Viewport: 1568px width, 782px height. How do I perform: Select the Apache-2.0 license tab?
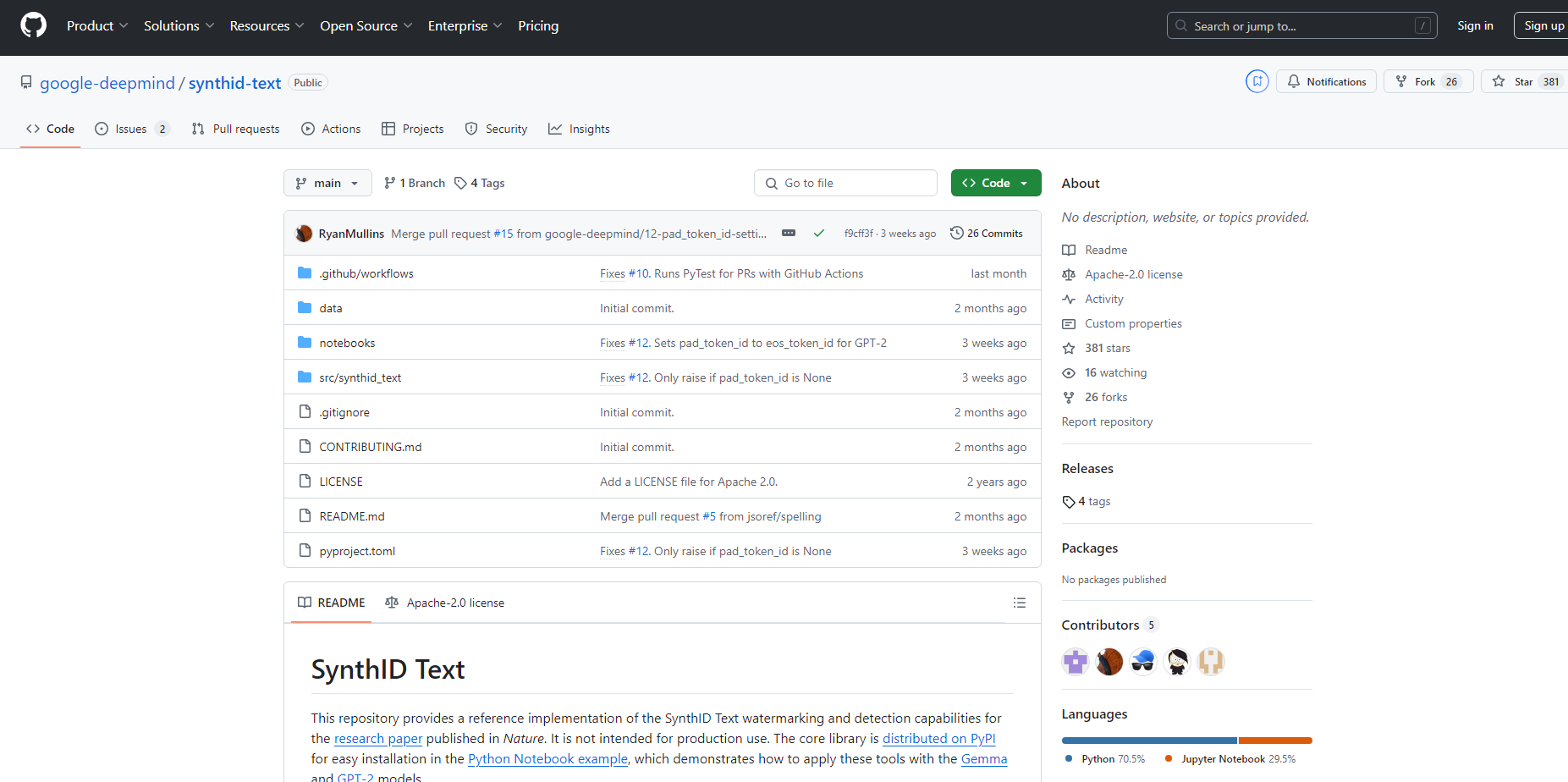[445, 603]
